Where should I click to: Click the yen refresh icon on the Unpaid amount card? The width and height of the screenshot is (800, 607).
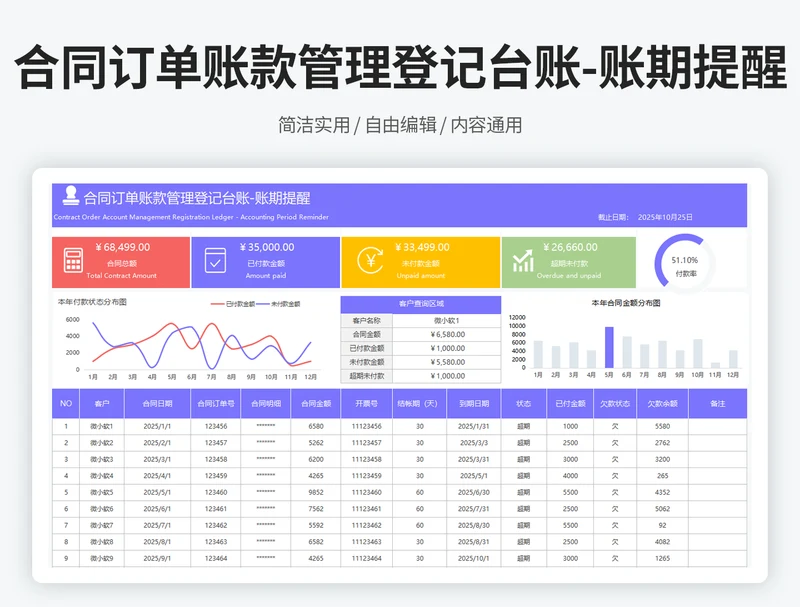click(x=370, y=260)
